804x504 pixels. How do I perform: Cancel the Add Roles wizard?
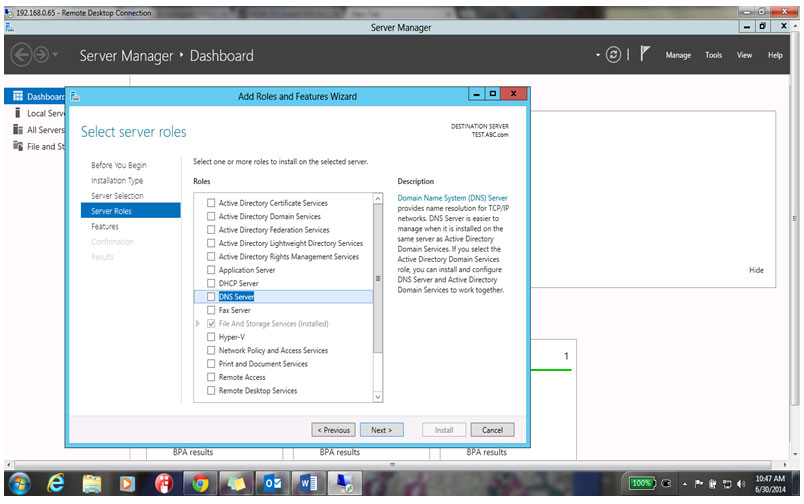click(492, 430)
